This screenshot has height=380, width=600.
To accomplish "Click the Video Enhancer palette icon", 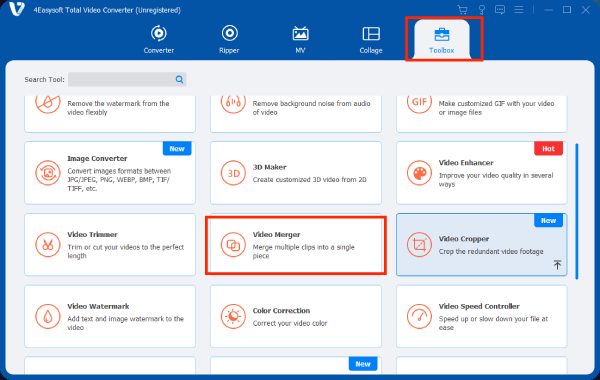I will click(x=419, y=173).
